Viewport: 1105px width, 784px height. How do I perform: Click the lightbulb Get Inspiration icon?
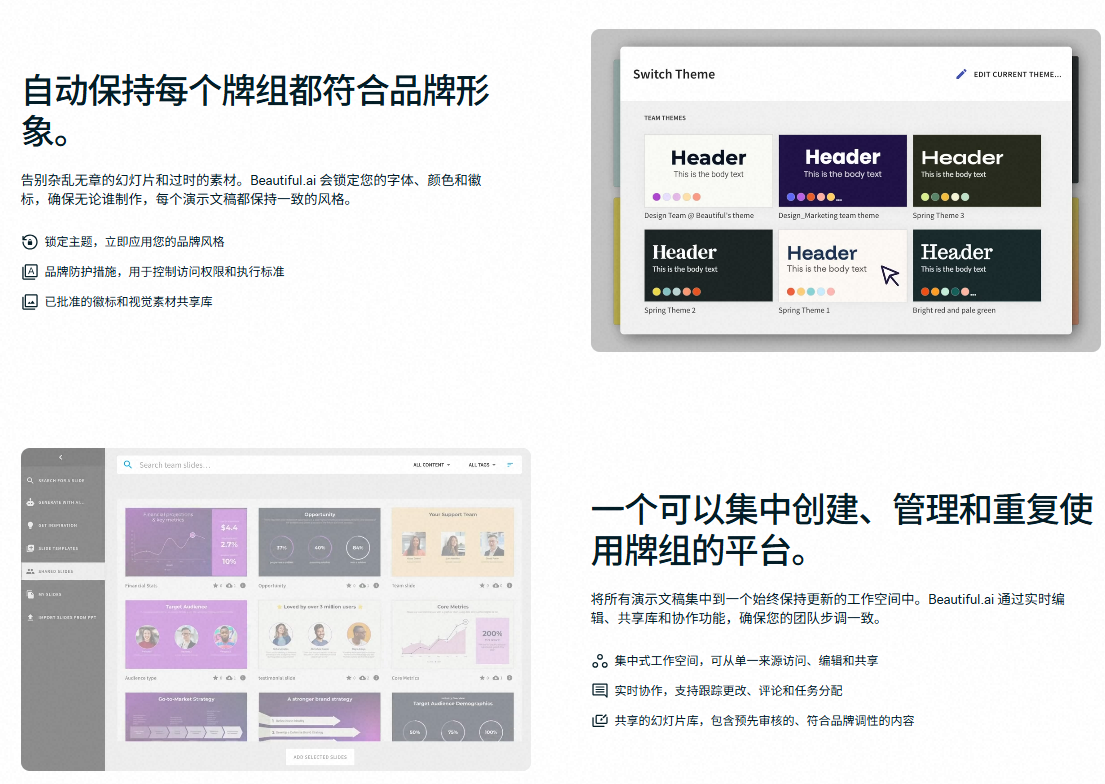pyautogui.click(x=30, y=525)
